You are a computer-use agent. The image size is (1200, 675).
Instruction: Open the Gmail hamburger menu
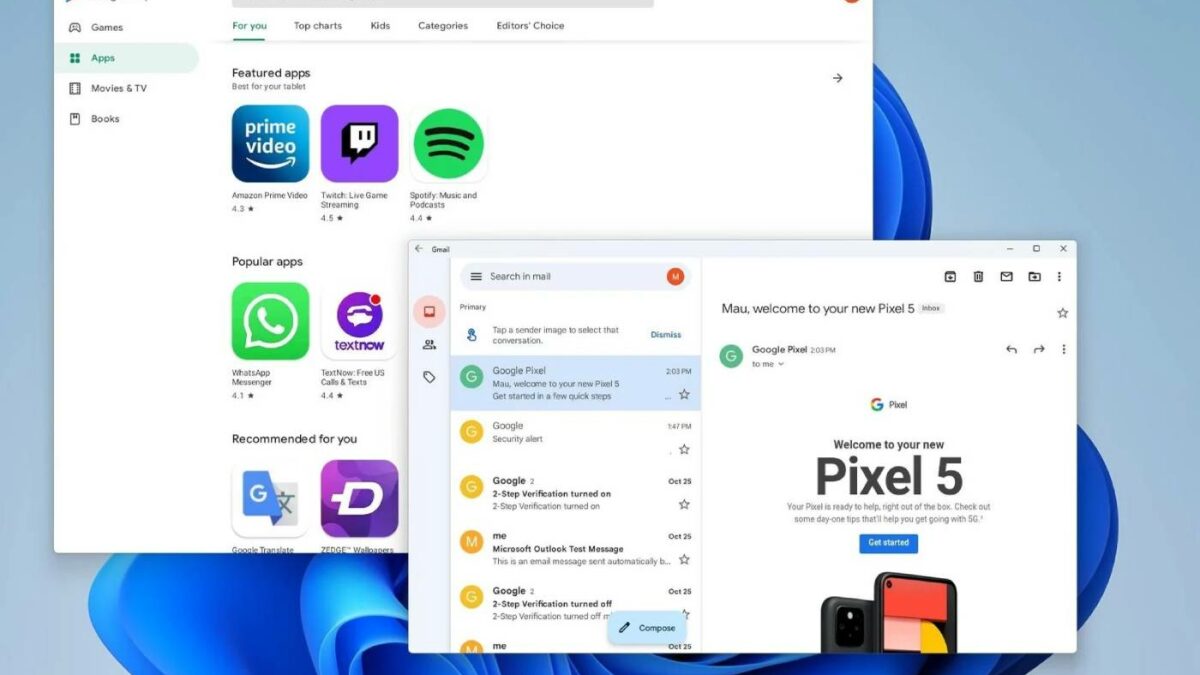476,277
